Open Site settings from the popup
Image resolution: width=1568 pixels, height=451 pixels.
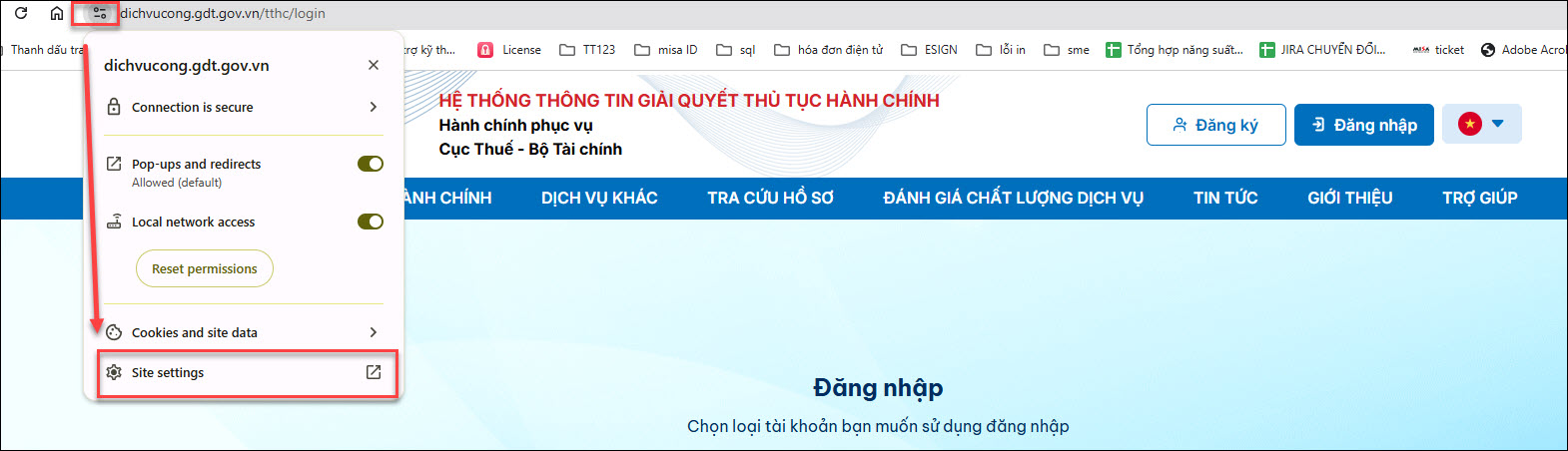(x=244, y=372)
